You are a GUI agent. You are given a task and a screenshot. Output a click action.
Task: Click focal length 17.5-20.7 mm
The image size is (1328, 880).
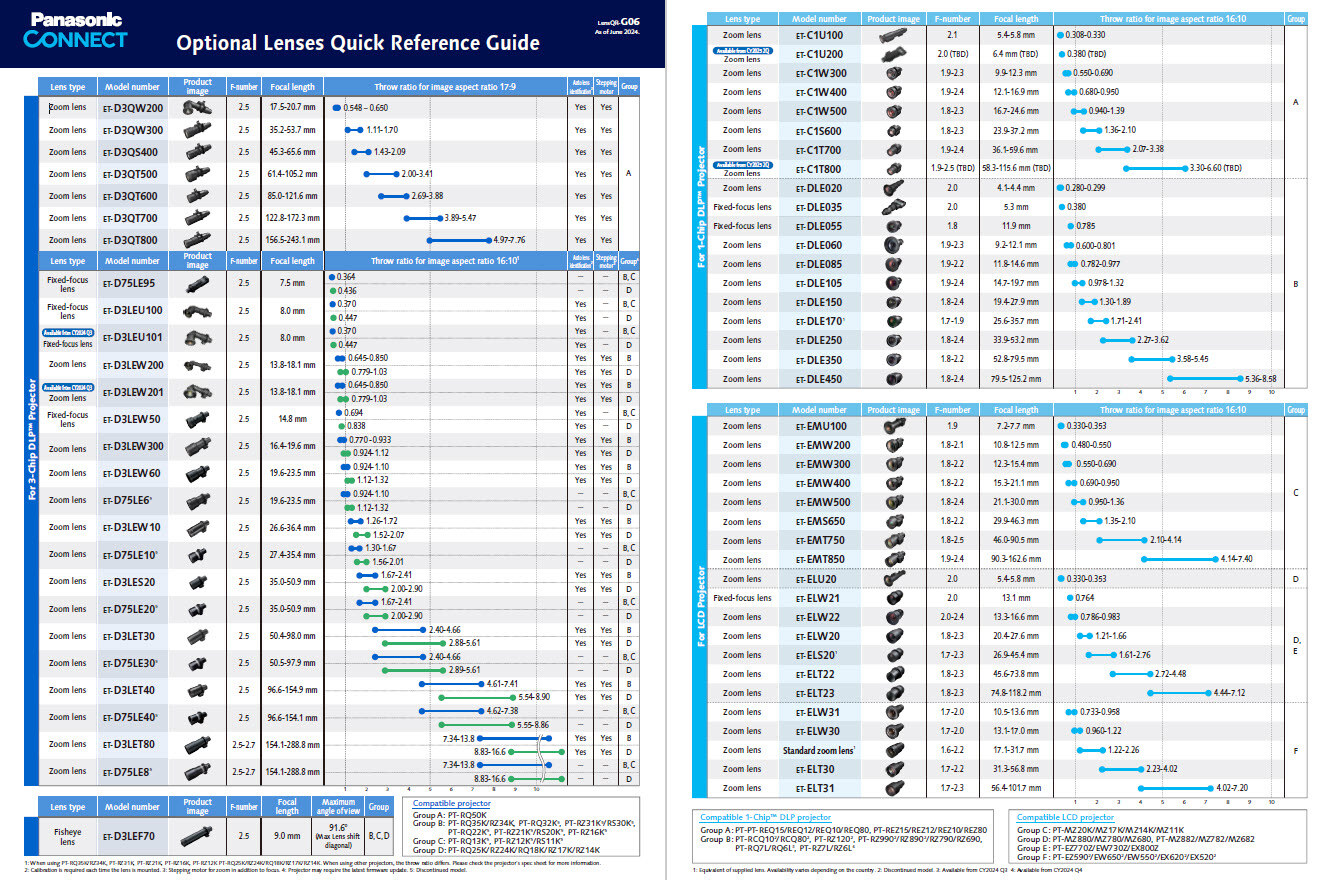click(x=292, y=108)
